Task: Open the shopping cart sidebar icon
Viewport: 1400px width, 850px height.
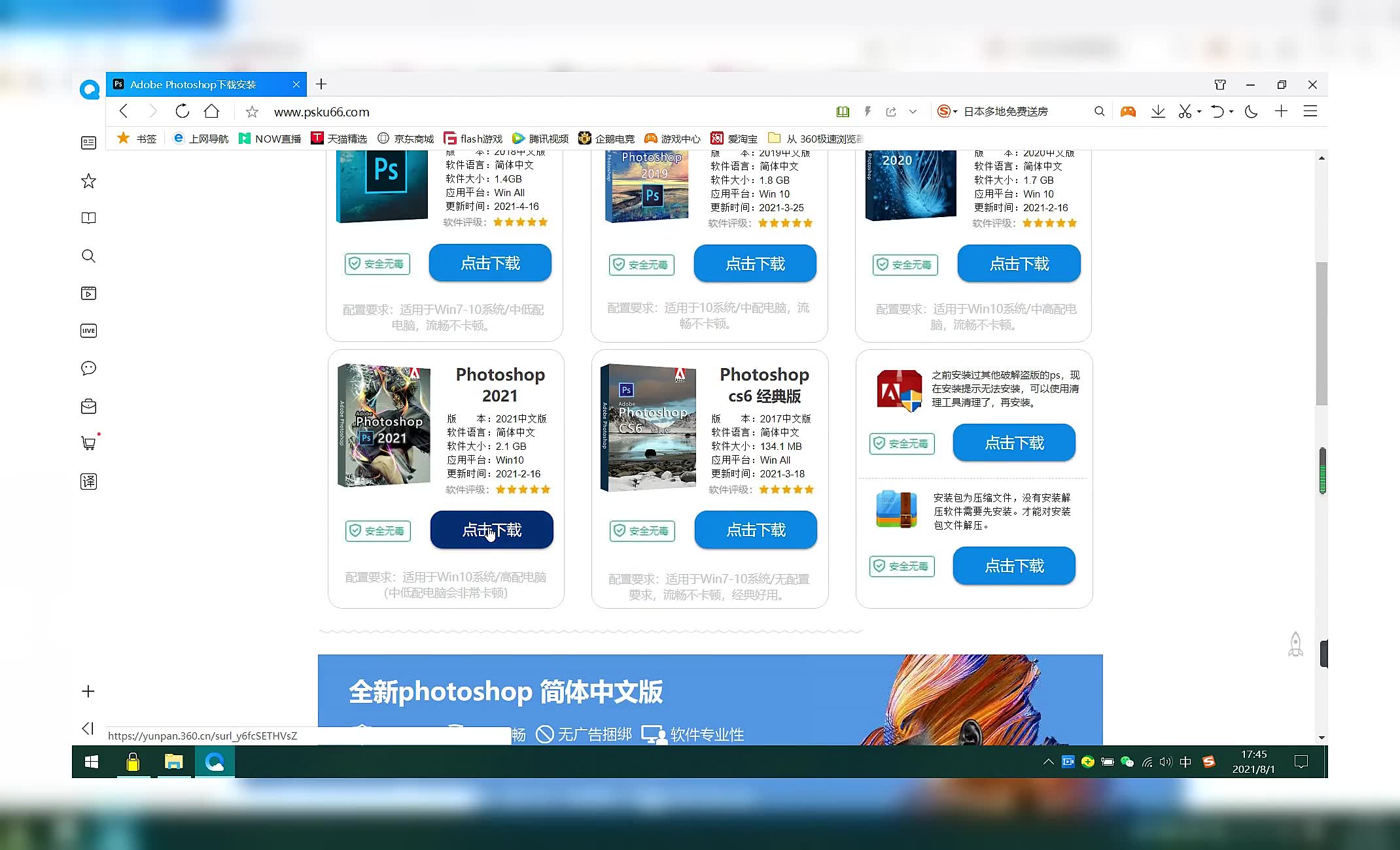Action: tap(88, 443)
